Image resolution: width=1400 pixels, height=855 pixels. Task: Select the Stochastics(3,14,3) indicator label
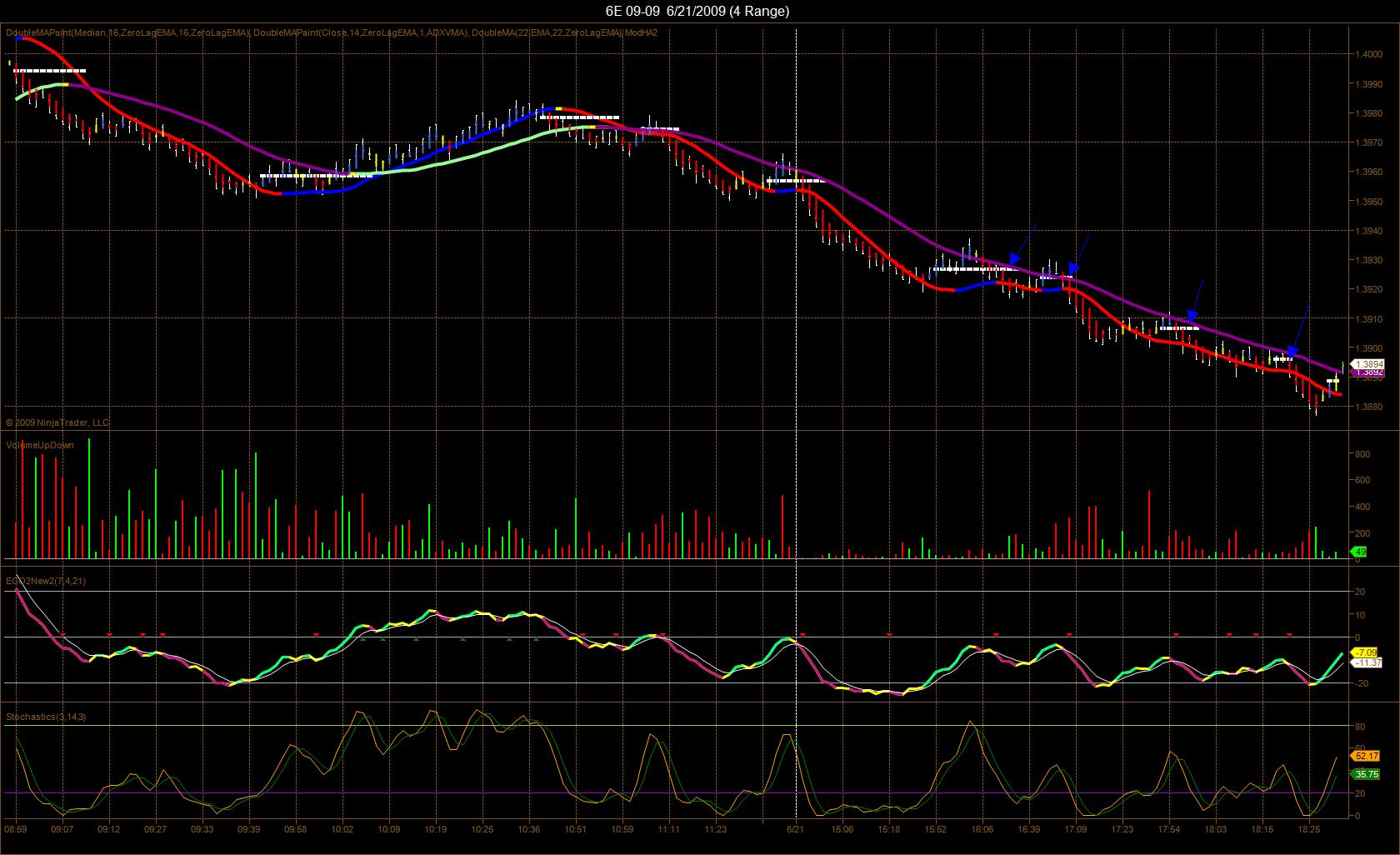tap(46, 717)
